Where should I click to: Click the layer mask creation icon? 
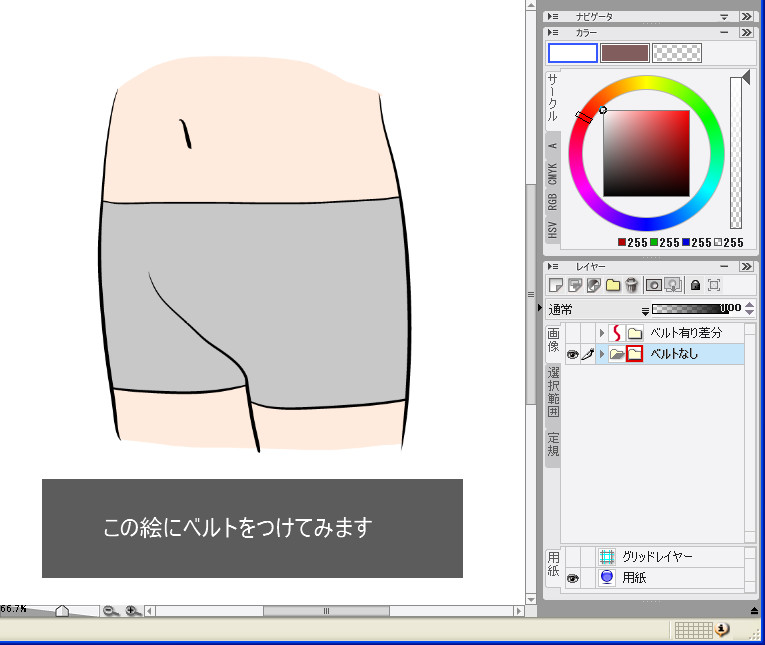(x=653, y=285)
